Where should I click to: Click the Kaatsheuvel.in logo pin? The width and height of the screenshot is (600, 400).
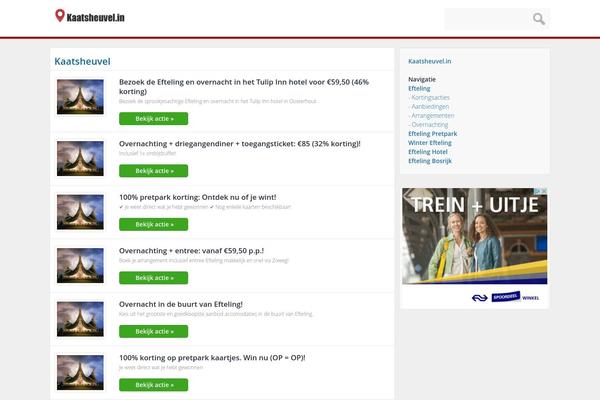tap(59, 16)
